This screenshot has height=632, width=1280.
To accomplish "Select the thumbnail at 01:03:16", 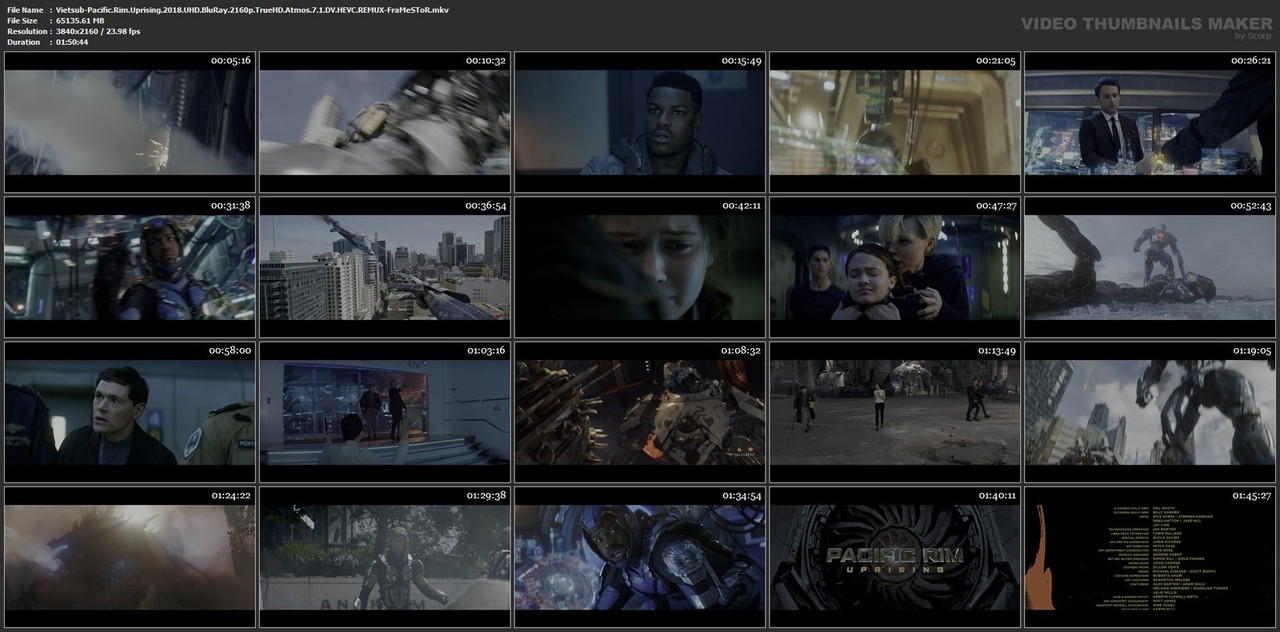I will [x=385, y=410].
